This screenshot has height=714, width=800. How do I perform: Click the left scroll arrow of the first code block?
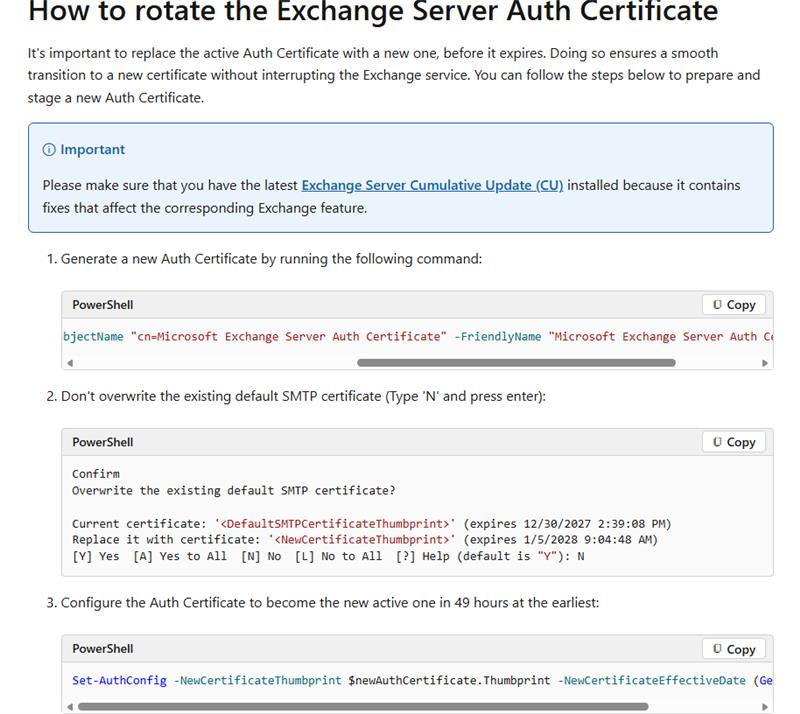(70, 363)
